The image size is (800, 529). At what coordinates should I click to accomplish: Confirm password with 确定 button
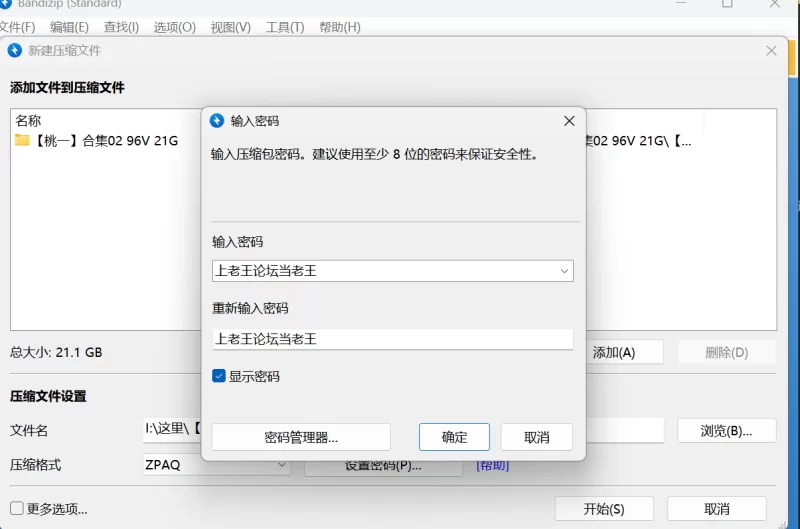pyautogui.click(x=454, y=437)
